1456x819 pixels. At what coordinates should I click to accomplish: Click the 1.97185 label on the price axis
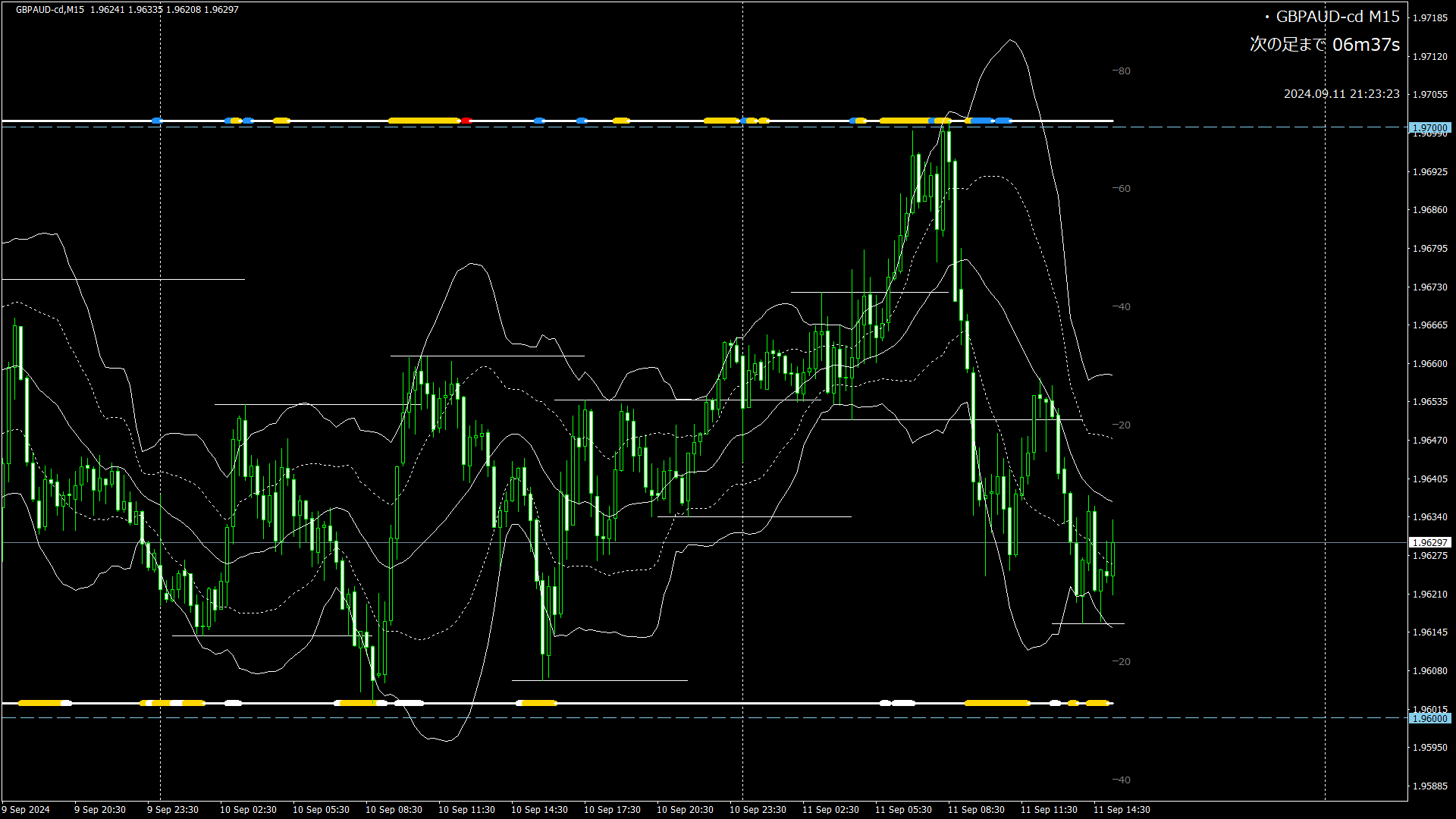click(x=1429, y=17)
